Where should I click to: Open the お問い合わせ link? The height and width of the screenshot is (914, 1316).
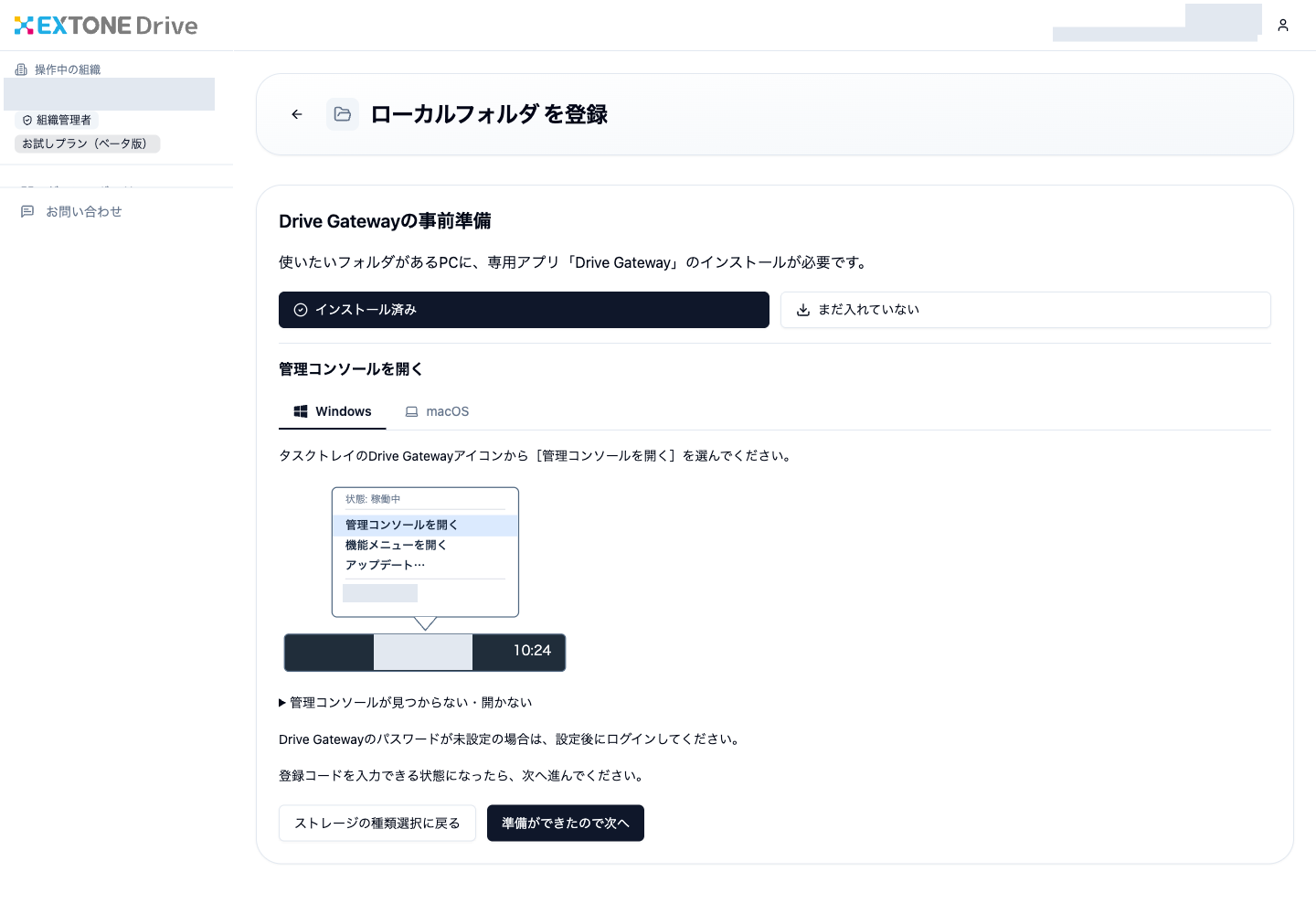(84, 211)
